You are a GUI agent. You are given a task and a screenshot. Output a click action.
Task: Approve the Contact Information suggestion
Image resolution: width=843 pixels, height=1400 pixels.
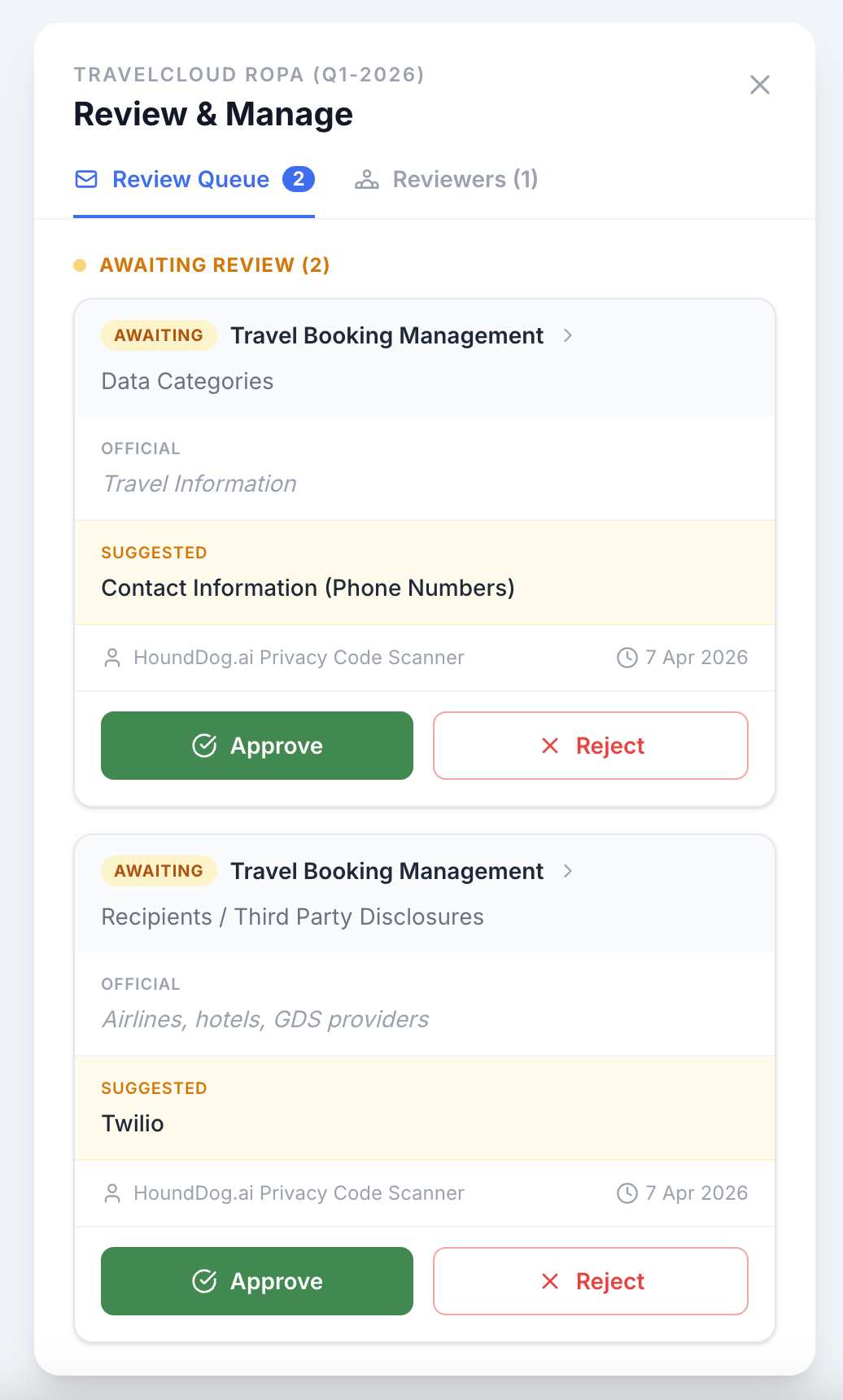(257, 746)
